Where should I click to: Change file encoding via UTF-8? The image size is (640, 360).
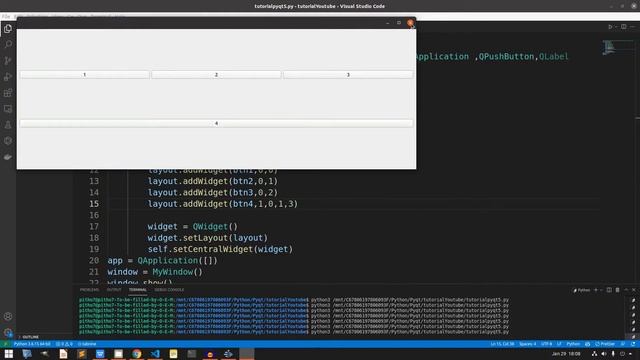pyautogui.click(x=546, y=344)
